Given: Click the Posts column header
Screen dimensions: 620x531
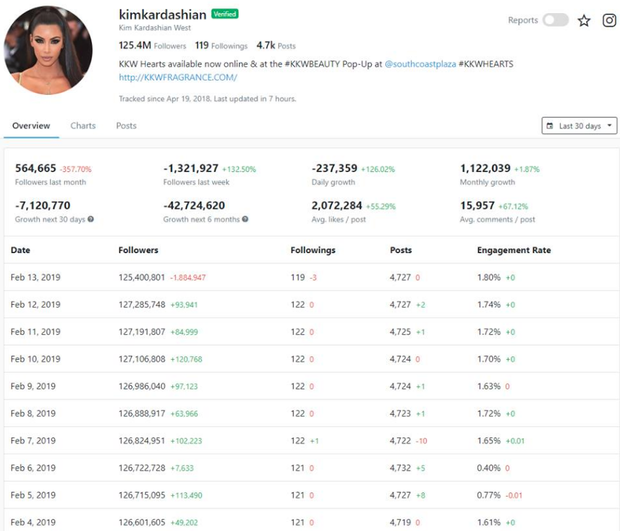Looking at the screenshot, I should tap(401, 250).
